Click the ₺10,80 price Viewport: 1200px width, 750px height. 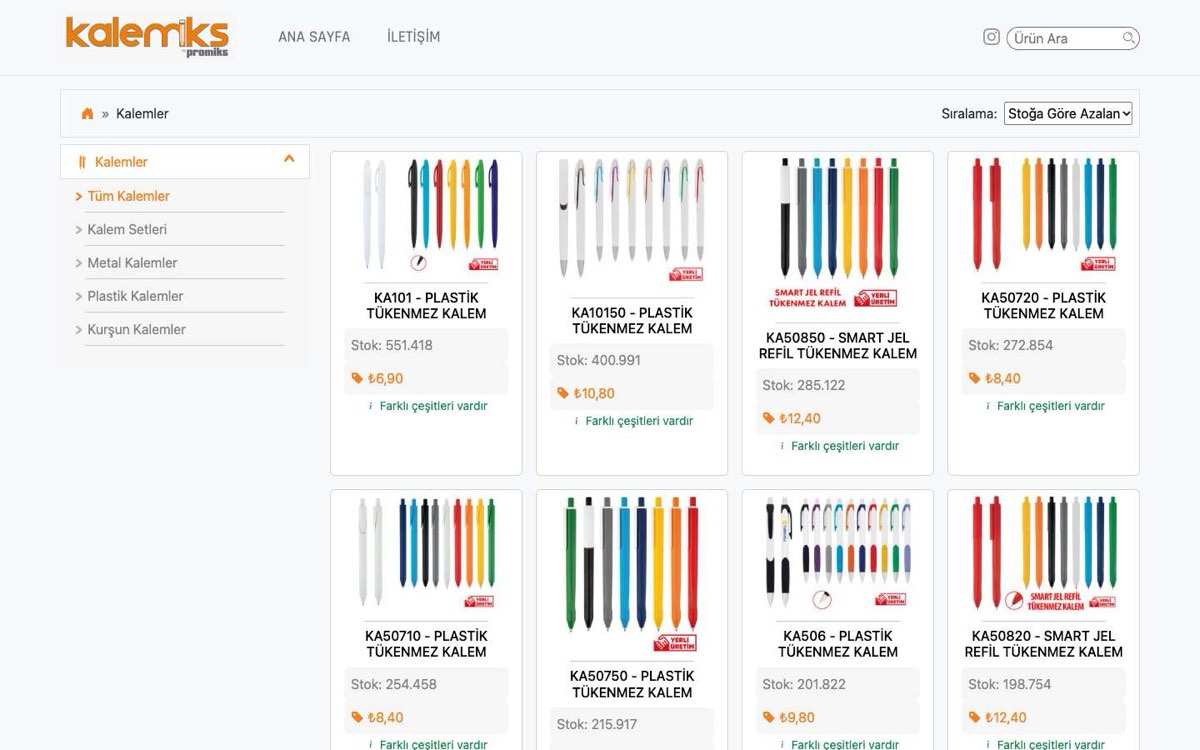point(594,394)
